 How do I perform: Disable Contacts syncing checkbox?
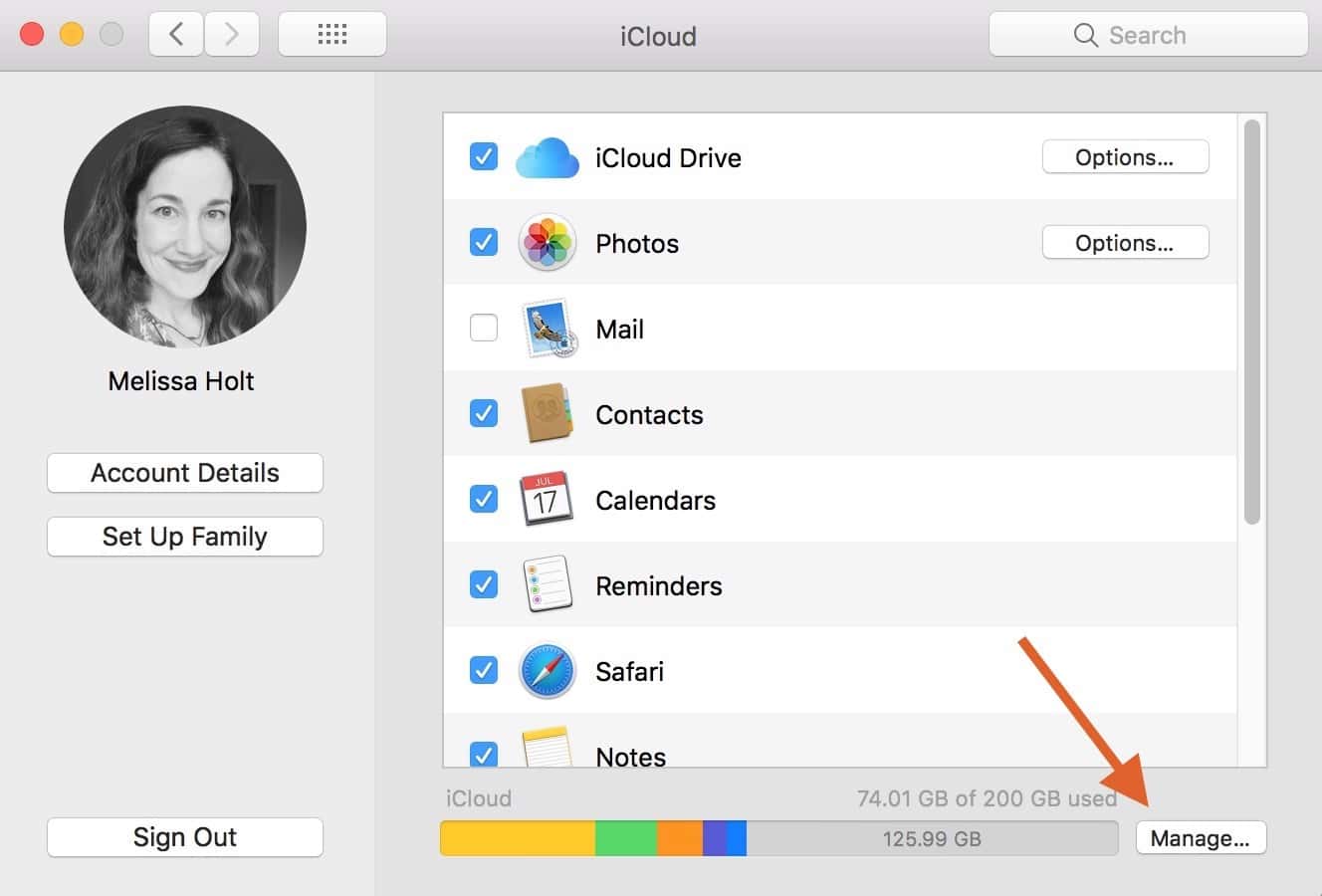coord(484,413)
